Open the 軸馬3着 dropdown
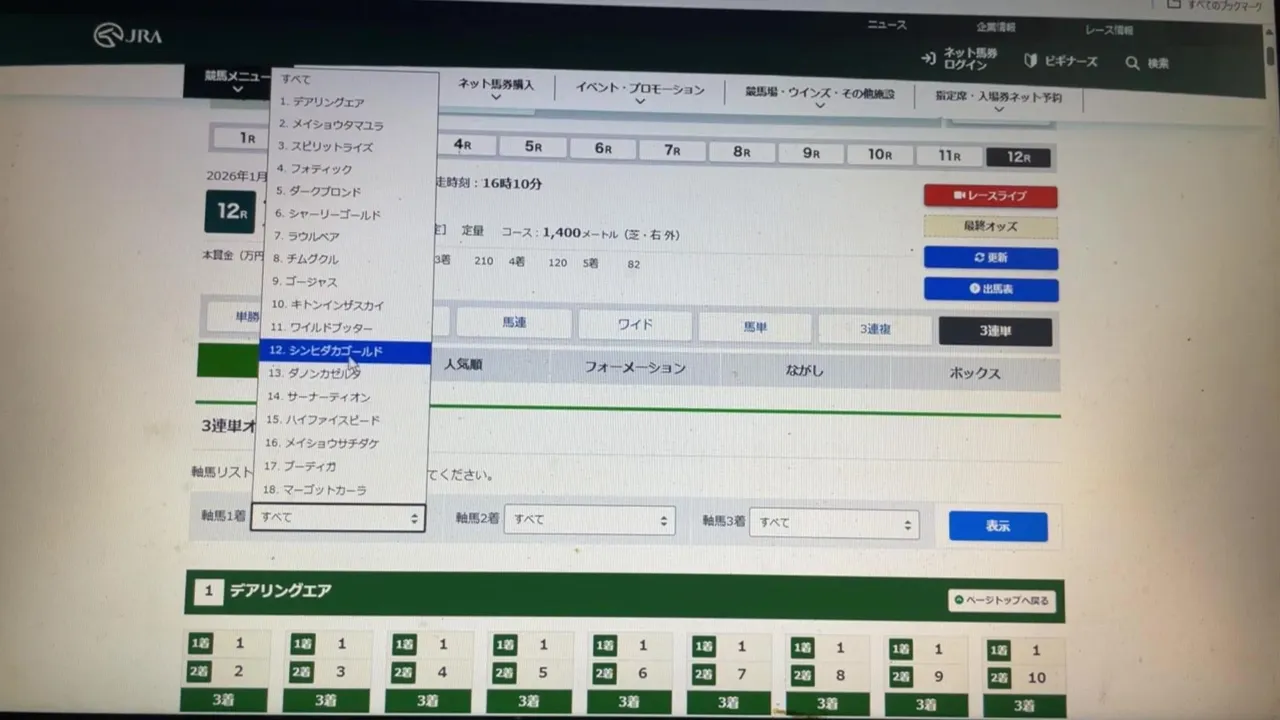This screenshot has width=1280, height=720. [834, 523]
